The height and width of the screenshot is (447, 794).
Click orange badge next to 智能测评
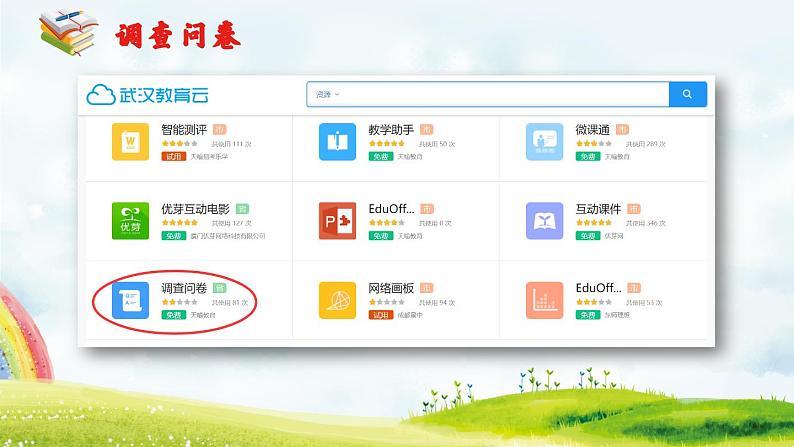coord(220,130)
